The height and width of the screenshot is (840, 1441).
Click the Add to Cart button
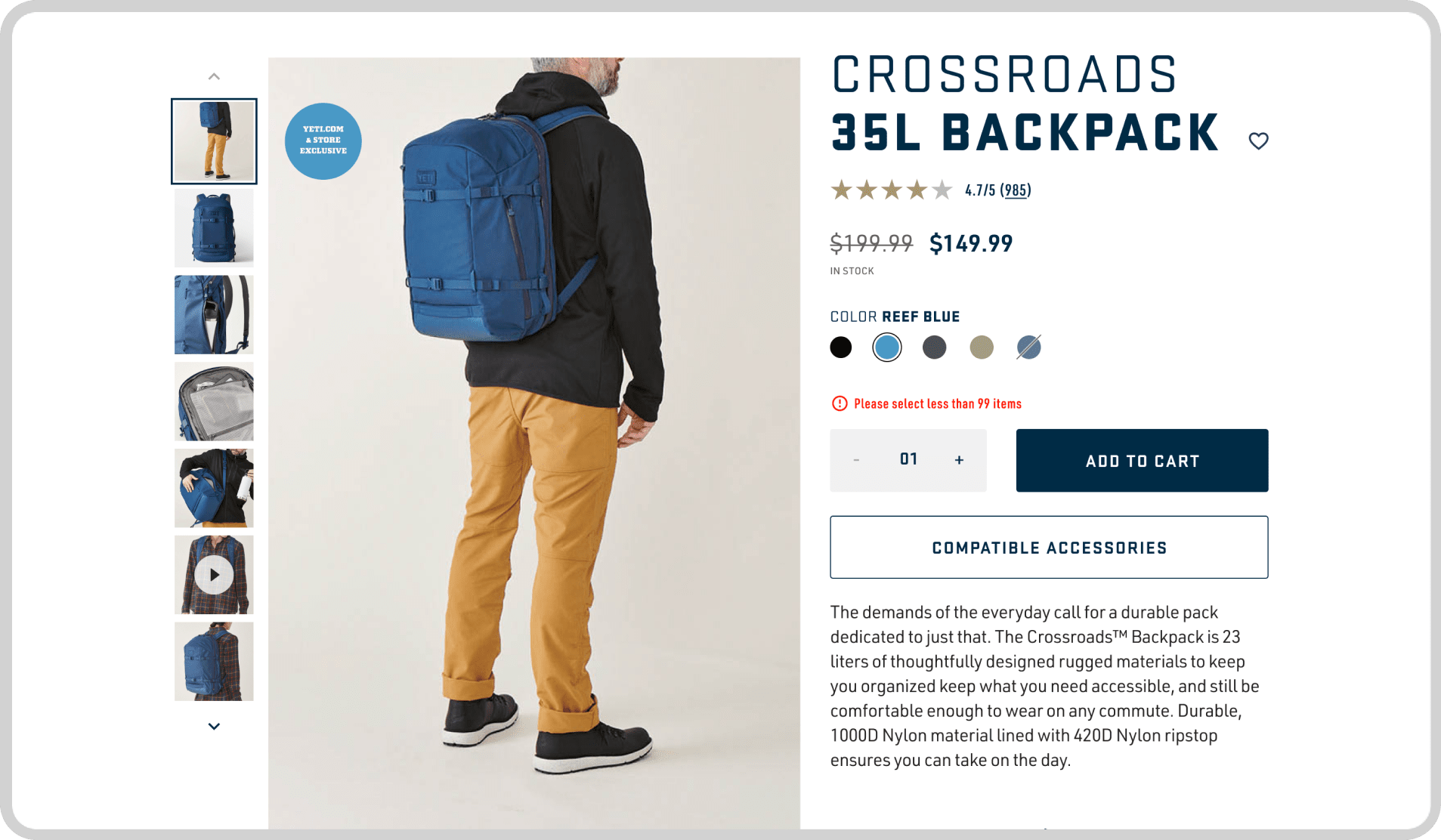pos(1142,461)
